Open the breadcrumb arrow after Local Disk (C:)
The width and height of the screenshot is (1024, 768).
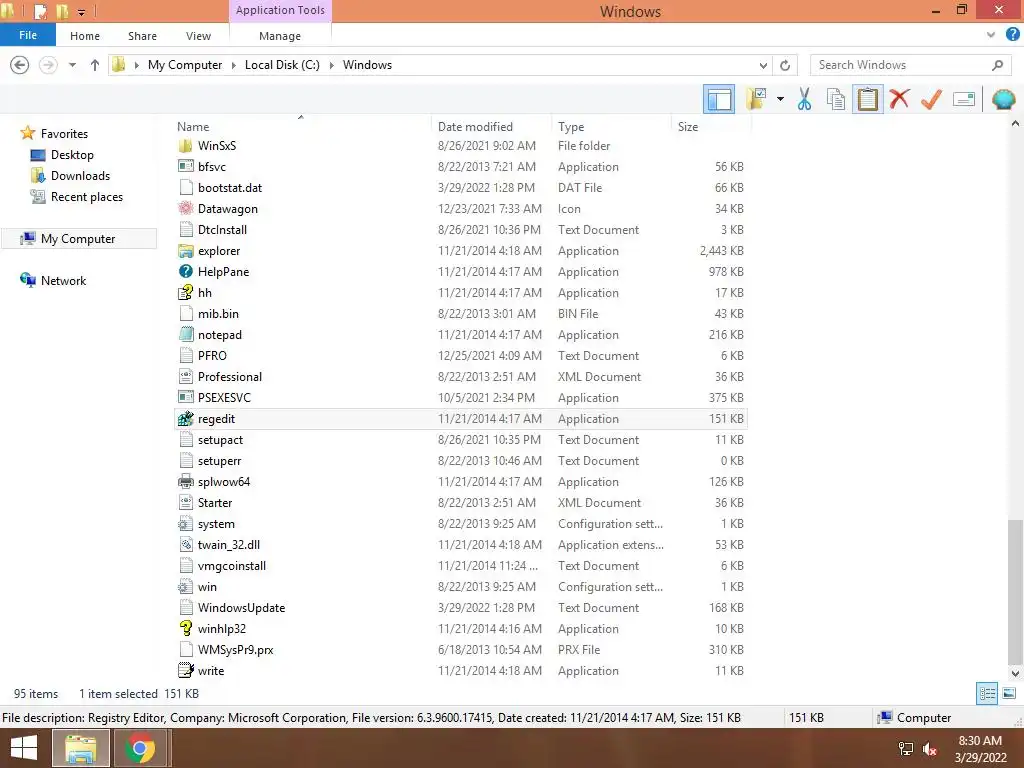332,65
